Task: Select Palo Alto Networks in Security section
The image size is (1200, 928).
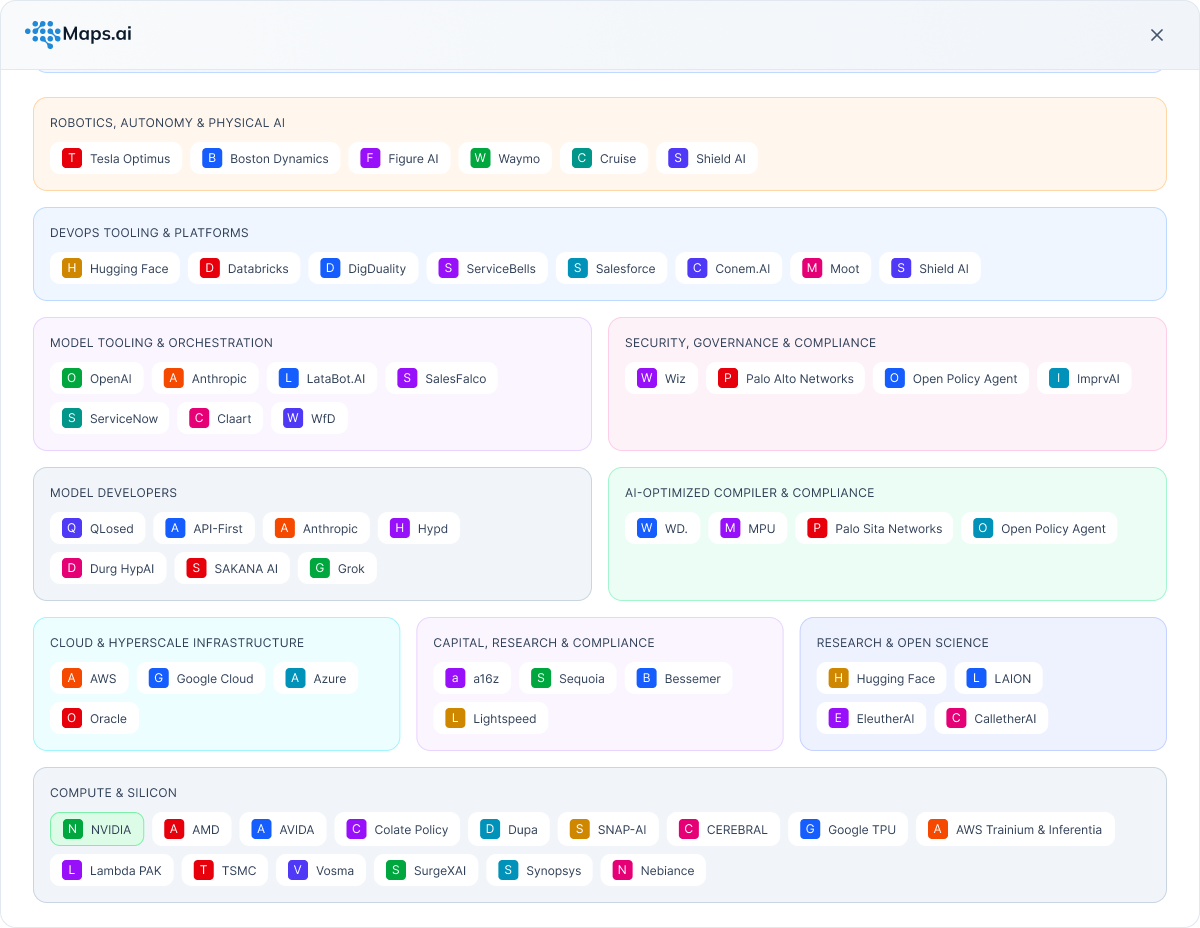Action: tap(785, 378)
